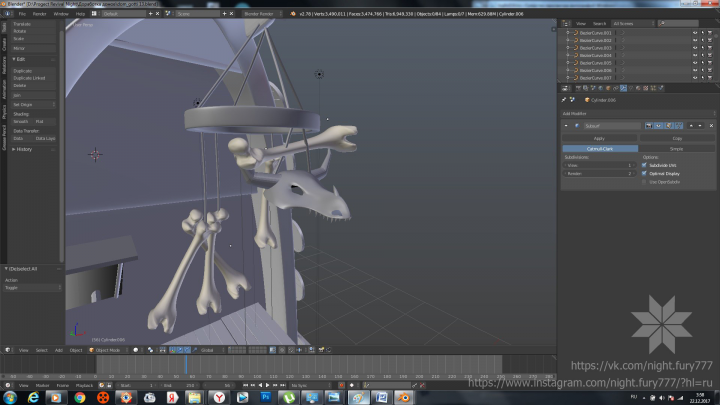The height and width of the screenshot is (405, 720).
Task: Open the Render menu in top bar
Action: (x=39, y=14)
